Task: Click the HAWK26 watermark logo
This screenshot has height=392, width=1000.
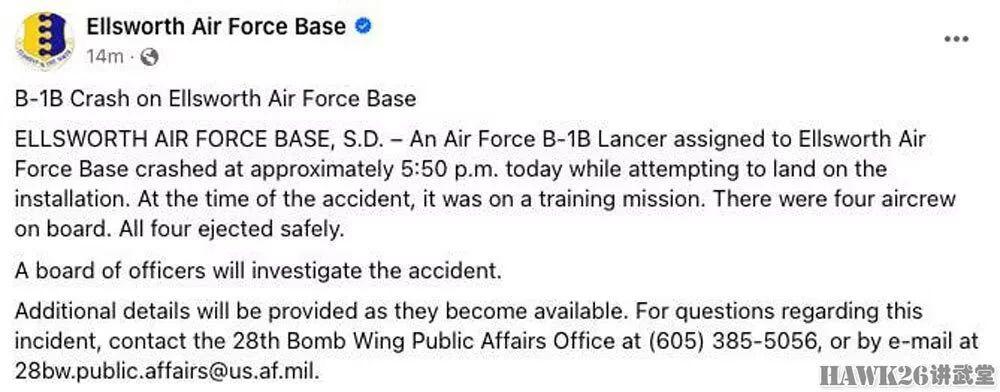Action: pos(908,374)
